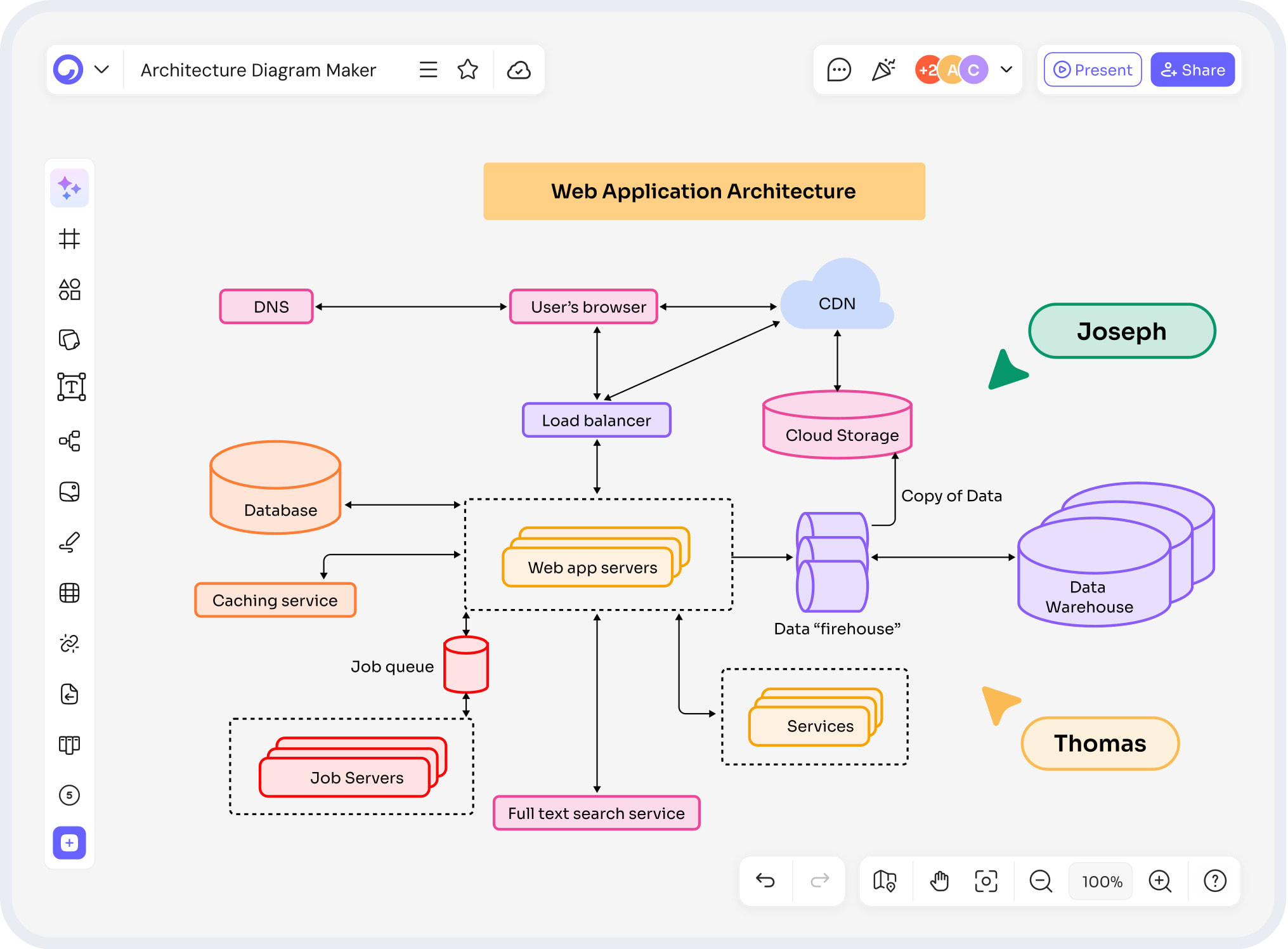This screenshot has height=949, width=1288.
Task: Open the Shapes library tool
Action: 69,289
